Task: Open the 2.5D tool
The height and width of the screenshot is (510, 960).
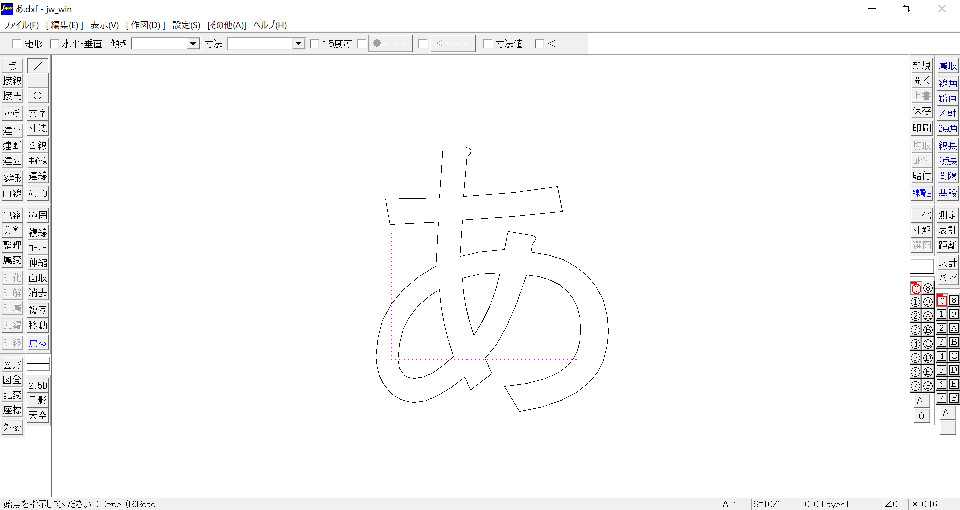Action: 38,385
